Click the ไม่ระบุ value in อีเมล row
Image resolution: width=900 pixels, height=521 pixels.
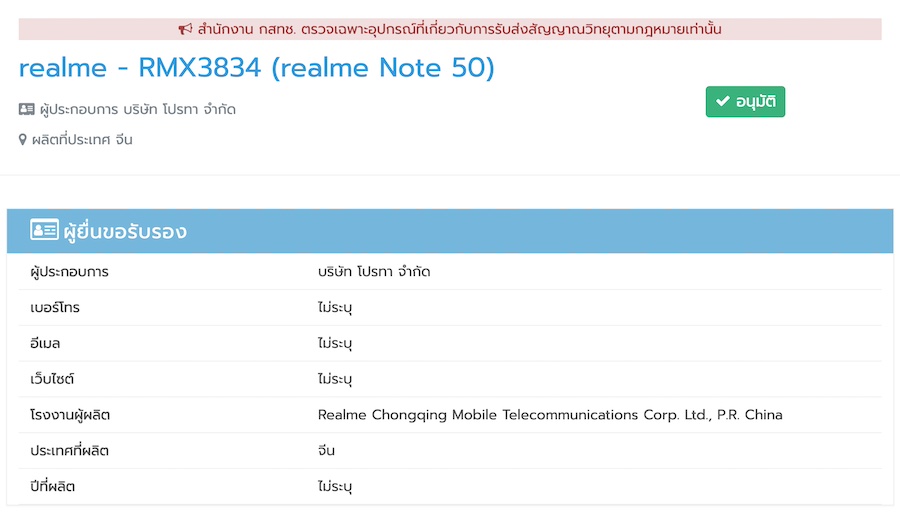[x=335, y=344]
